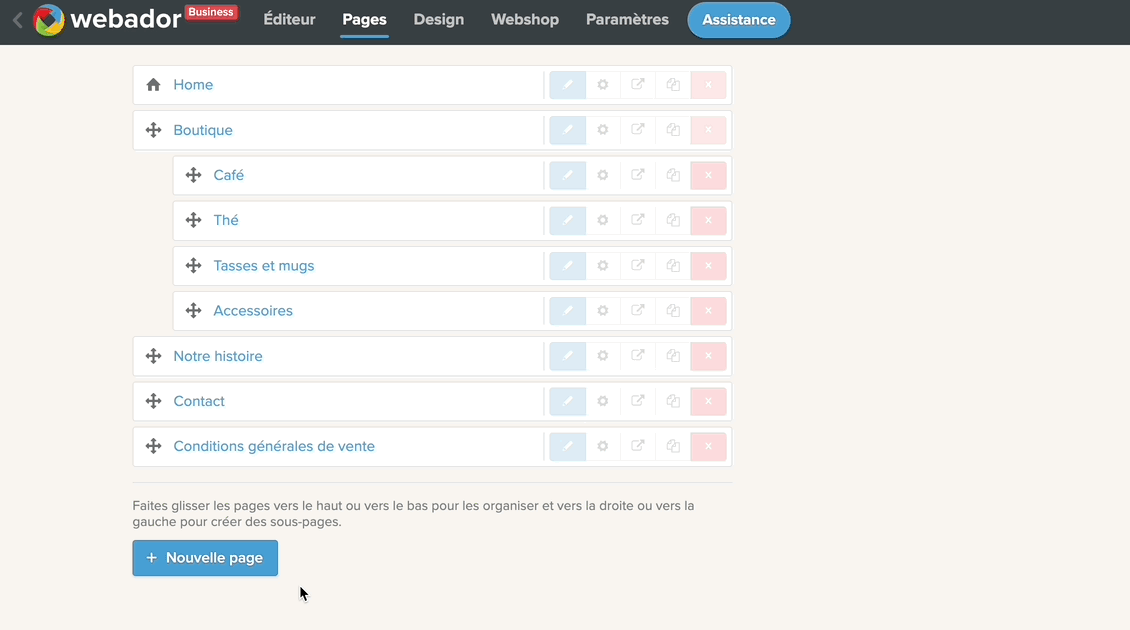The width and height of the screenshot is (1130, 630).
Task: Edit Tasses et mugs page pencil icon
Action: pos(568,266)
